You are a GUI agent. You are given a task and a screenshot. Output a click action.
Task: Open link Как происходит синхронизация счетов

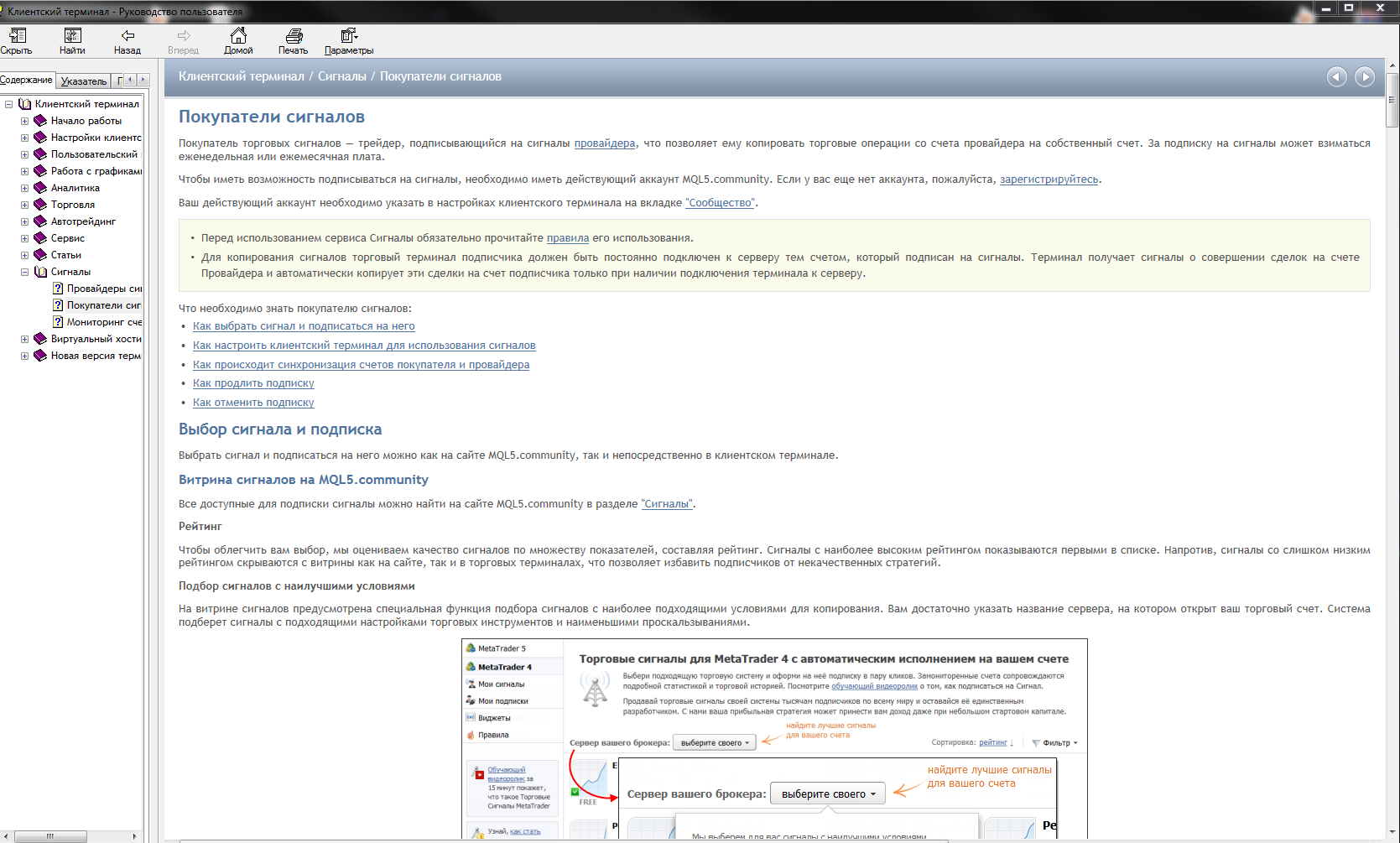[x=361, y=365]
